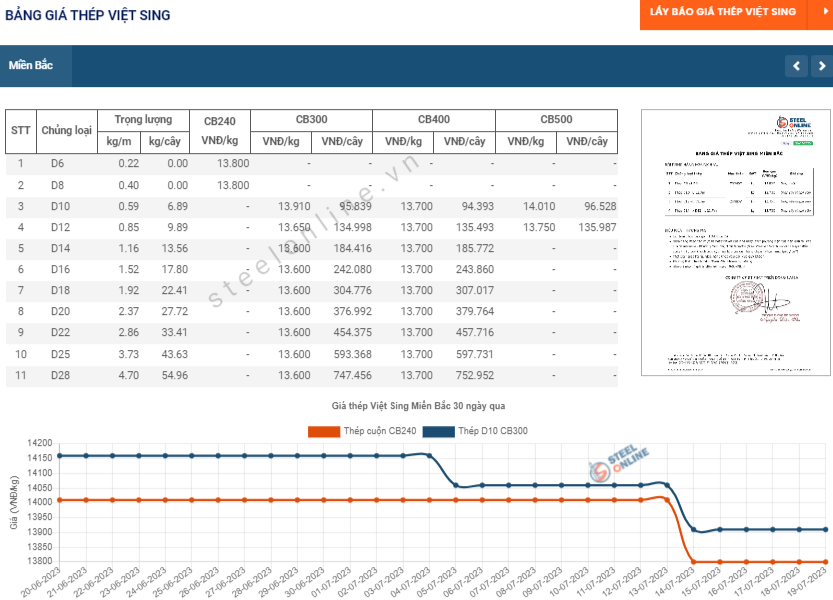
Task: Toggle the blue Thép D10 CB300 legend swatch
Action: pos(439,431)
